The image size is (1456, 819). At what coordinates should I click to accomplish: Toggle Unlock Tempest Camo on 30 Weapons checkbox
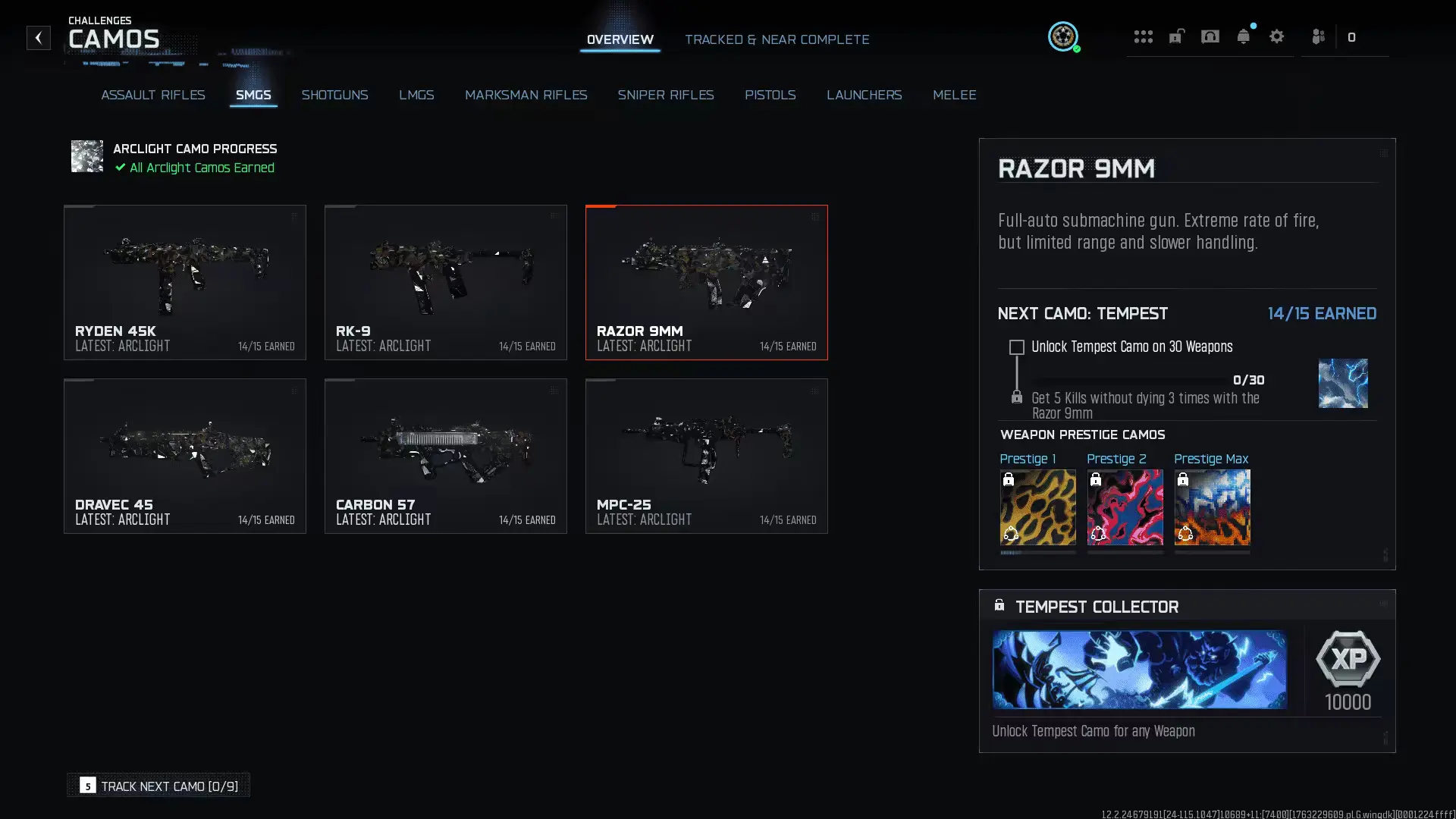point(1016,347)
